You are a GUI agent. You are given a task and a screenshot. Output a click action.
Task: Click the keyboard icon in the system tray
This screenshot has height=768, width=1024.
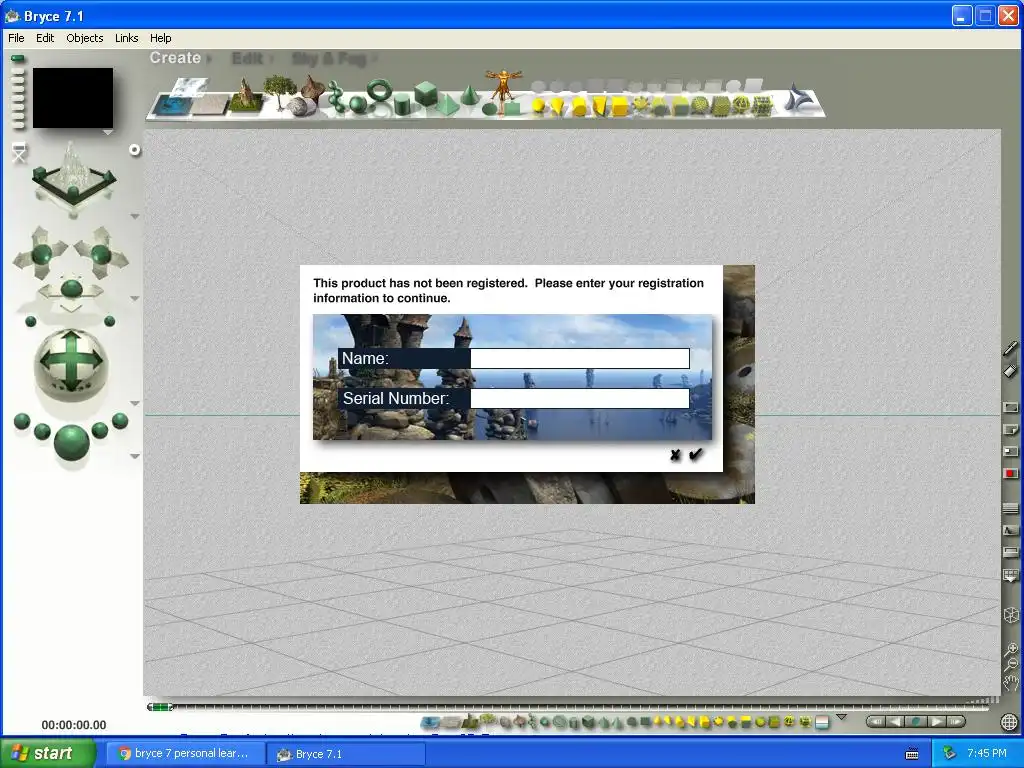point(912,754)
